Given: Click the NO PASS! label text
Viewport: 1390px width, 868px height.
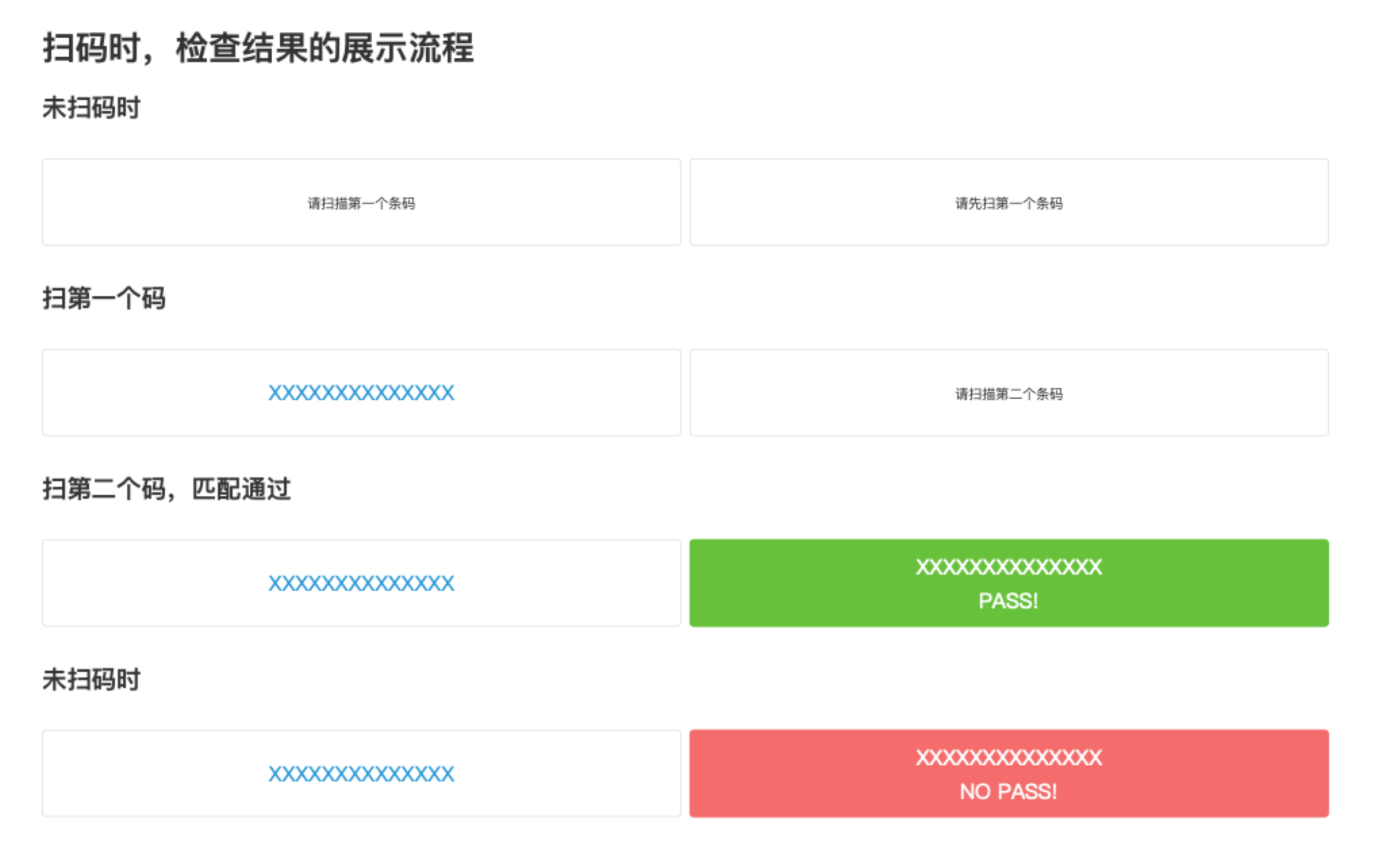Looking at the screenshot, I should [1008, 792].
